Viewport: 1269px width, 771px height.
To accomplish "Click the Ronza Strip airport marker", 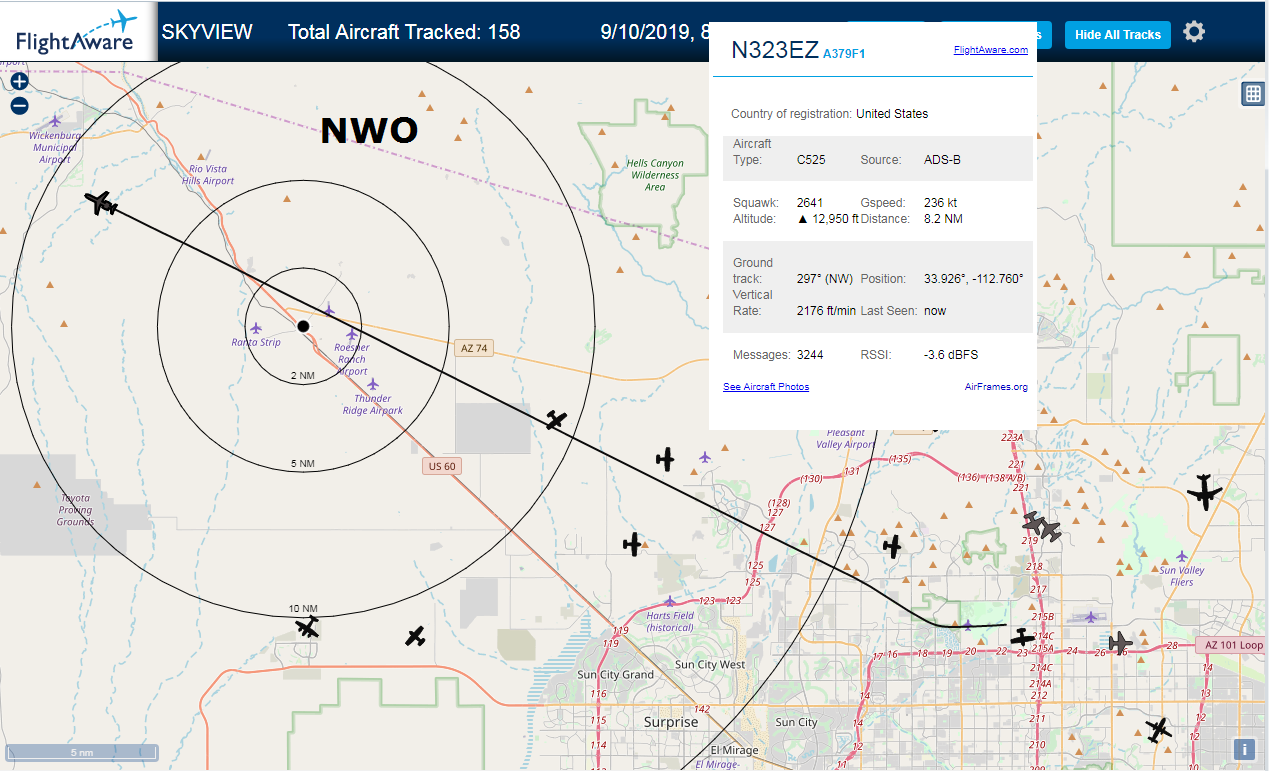I will tap(256, 328).
